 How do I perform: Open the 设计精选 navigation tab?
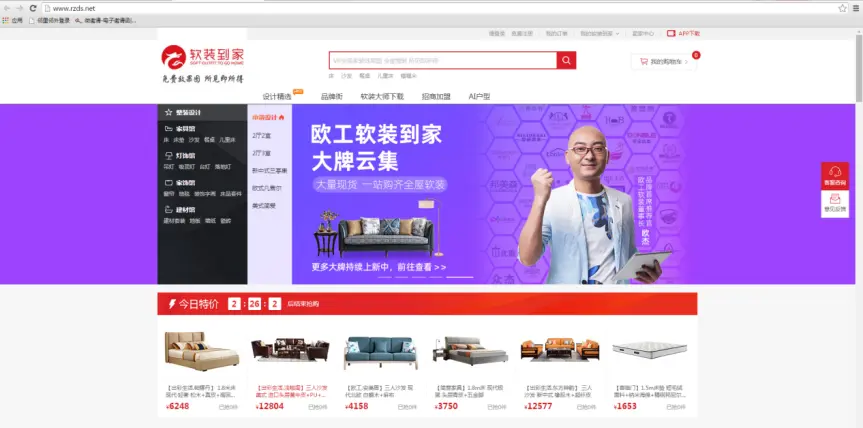click(277, 96)
